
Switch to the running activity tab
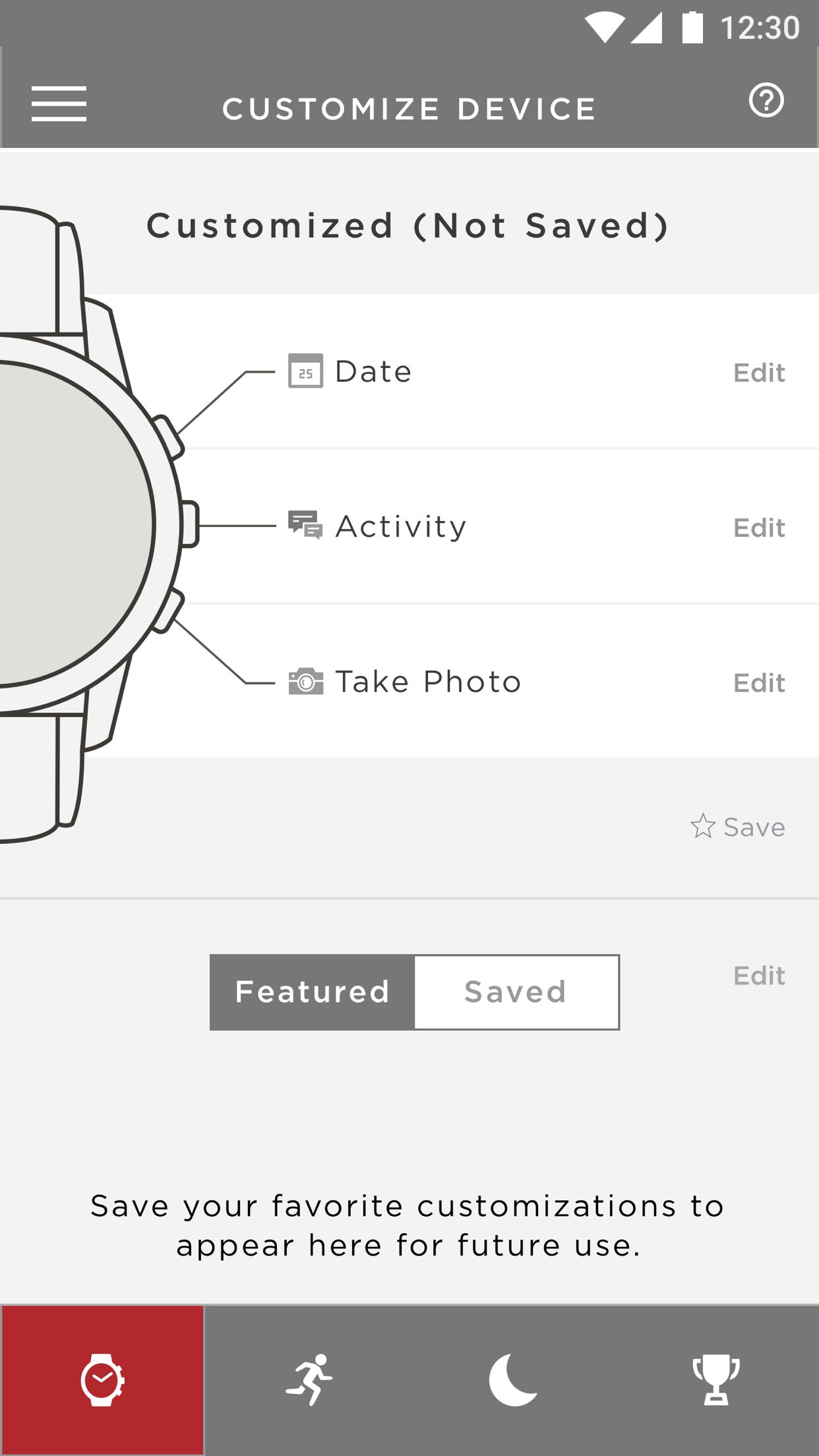[x=308, y=1380]
